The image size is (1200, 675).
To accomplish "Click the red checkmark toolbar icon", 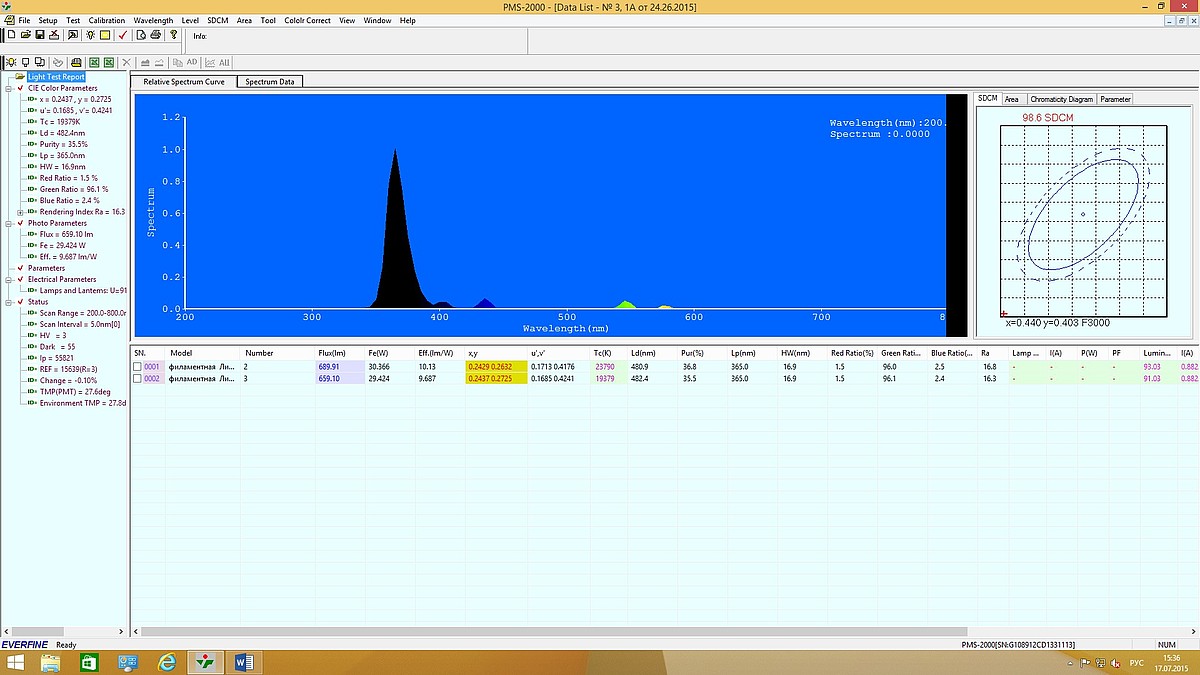I will click(122, 35).
